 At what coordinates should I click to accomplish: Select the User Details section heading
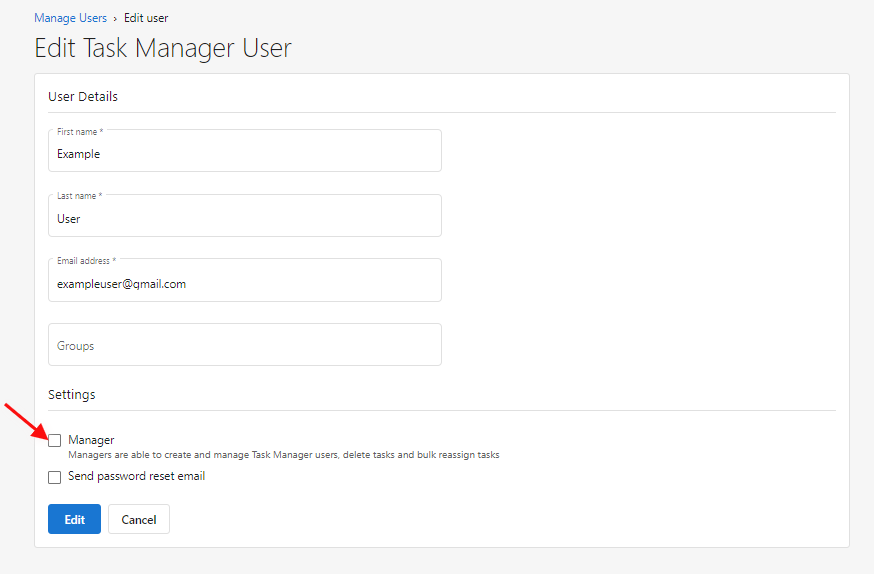[83, 96]
